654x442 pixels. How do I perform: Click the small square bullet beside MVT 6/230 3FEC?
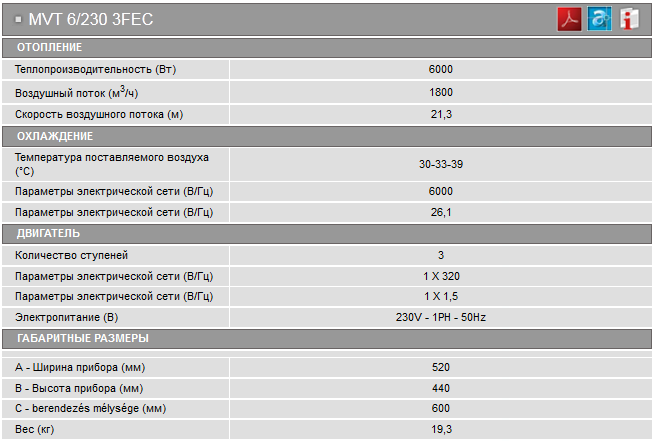(18, 19)
